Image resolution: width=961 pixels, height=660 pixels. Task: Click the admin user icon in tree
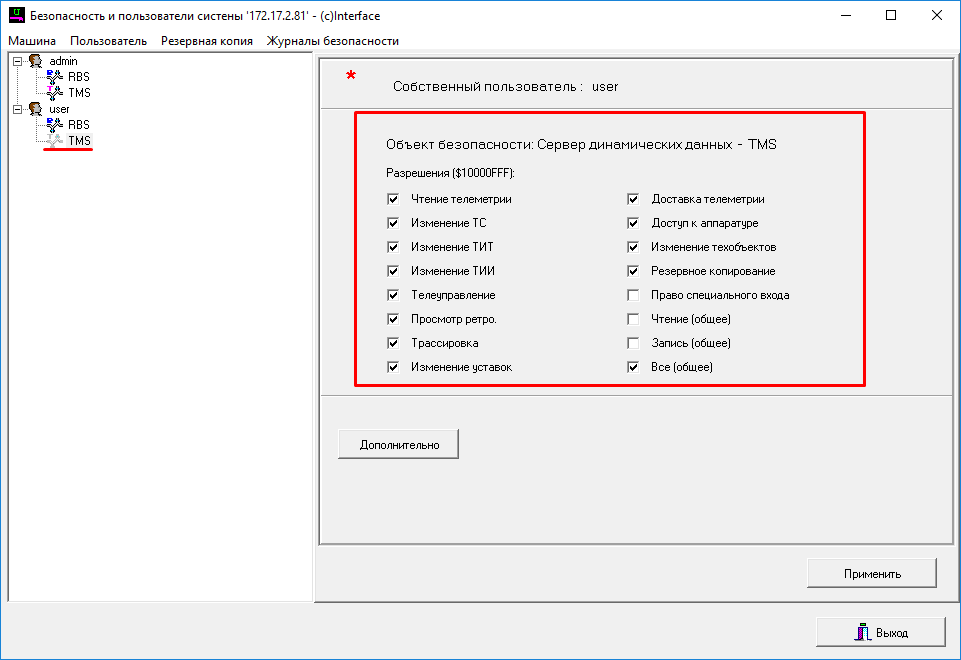coord(36,61)
